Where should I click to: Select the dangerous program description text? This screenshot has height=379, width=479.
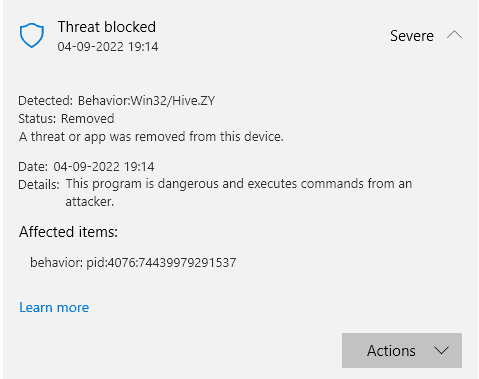(x=239, y=192)
